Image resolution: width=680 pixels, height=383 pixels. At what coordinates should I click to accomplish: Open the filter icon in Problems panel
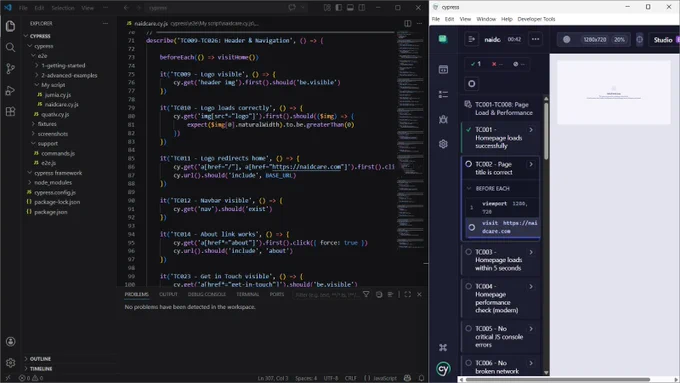coord(366,295)
